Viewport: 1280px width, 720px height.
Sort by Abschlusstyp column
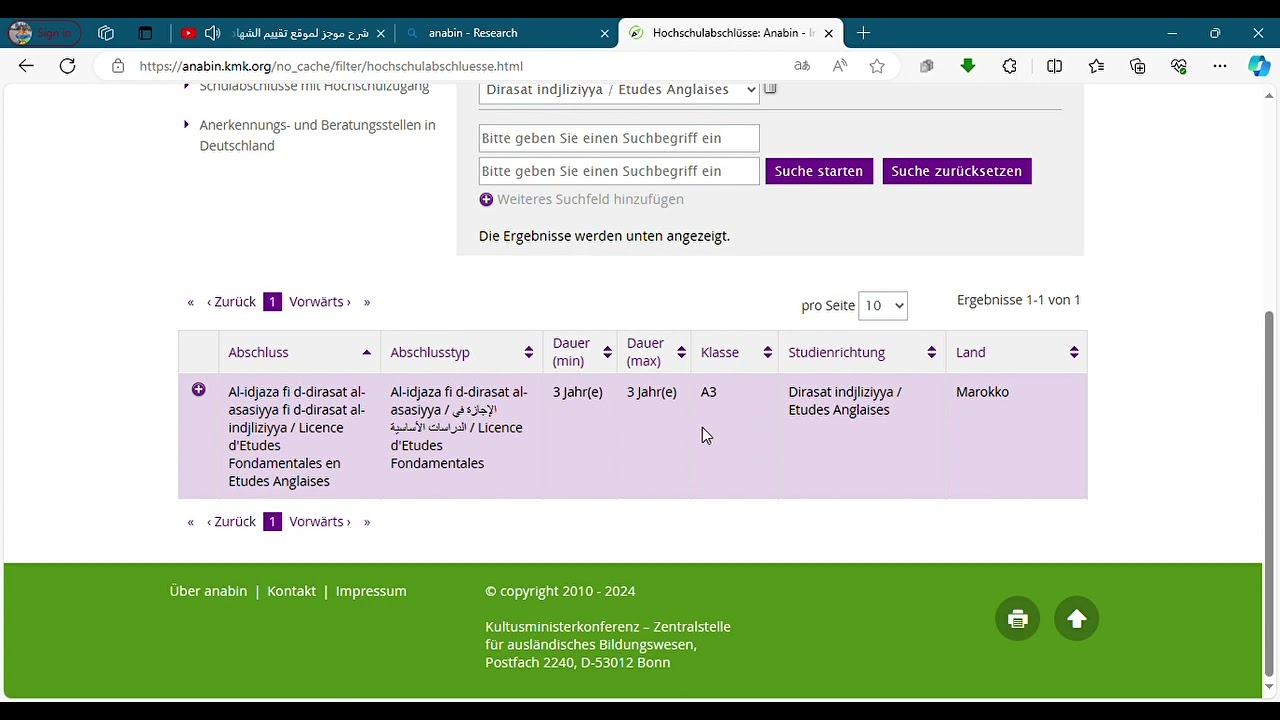tap(461, 352)
